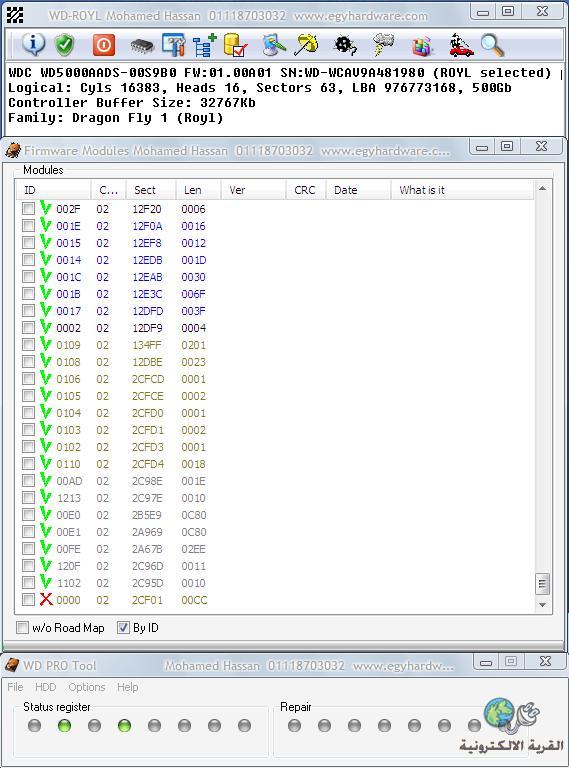The width and height of the screenshot is (569, 768).
Task: Sort modules by Sect column header
Action: point(150,190)
